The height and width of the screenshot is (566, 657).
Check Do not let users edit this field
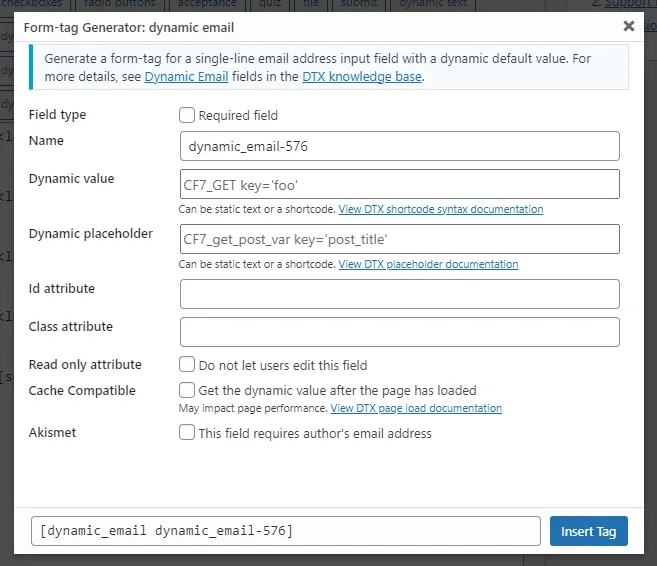click(x=187, y=364)
